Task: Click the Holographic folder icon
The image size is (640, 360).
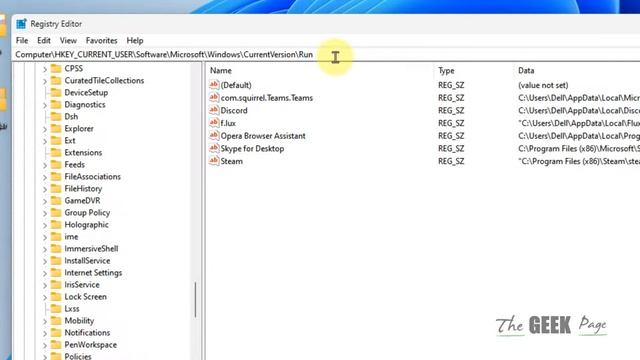Action: [x=56, y=224]
